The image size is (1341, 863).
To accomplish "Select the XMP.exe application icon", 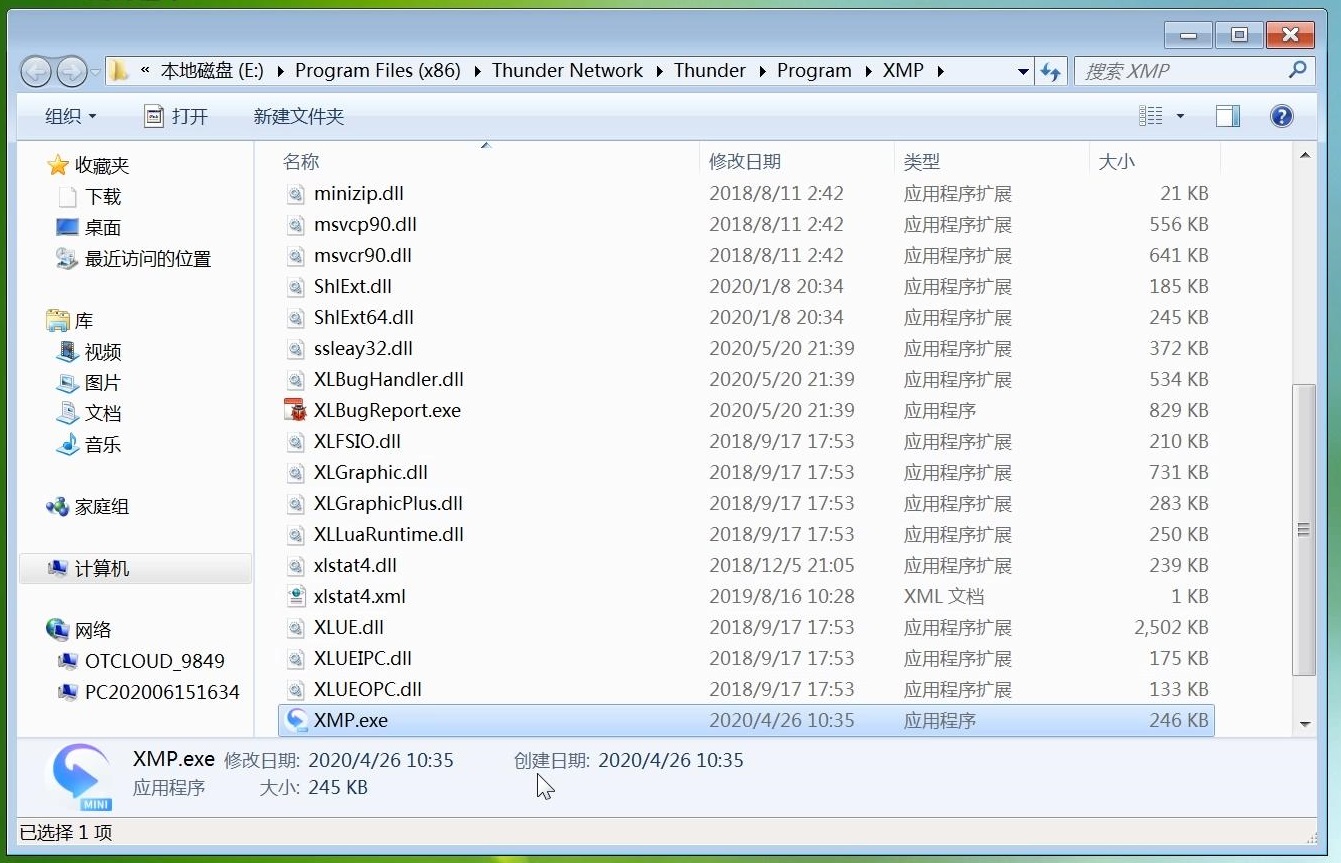I will click(x=296, y=721).
